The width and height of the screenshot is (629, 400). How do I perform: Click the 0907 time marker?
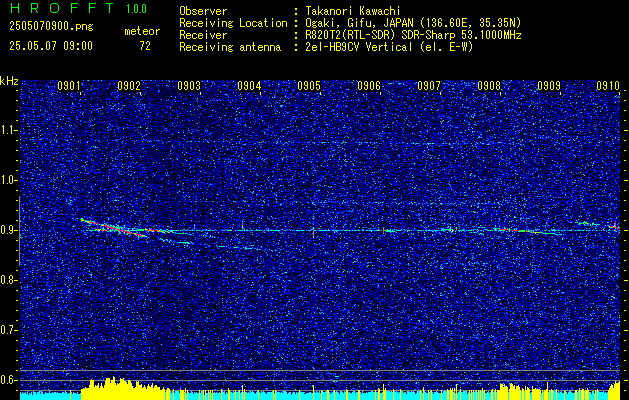point(429,86)
